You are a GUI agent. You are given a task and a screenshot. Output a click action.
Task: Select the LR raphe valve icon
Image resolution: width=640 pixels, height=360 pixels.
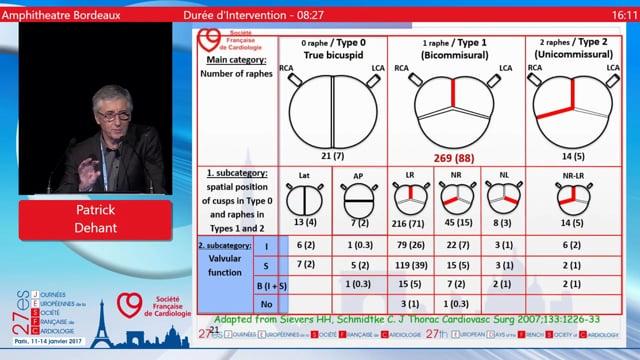click(x=411, y=198)
